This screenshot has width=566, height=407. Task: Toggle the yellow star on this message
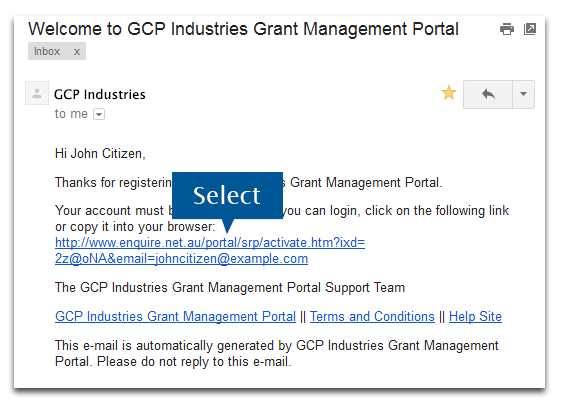pos(449,93)
